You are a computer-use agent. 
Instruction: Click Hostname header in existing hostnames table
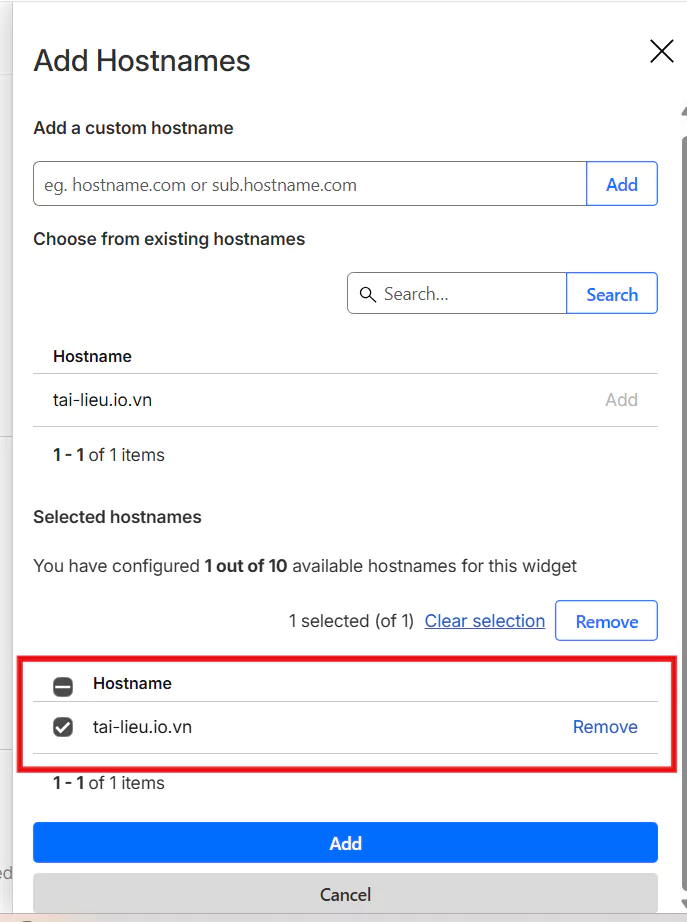[92, 356]
